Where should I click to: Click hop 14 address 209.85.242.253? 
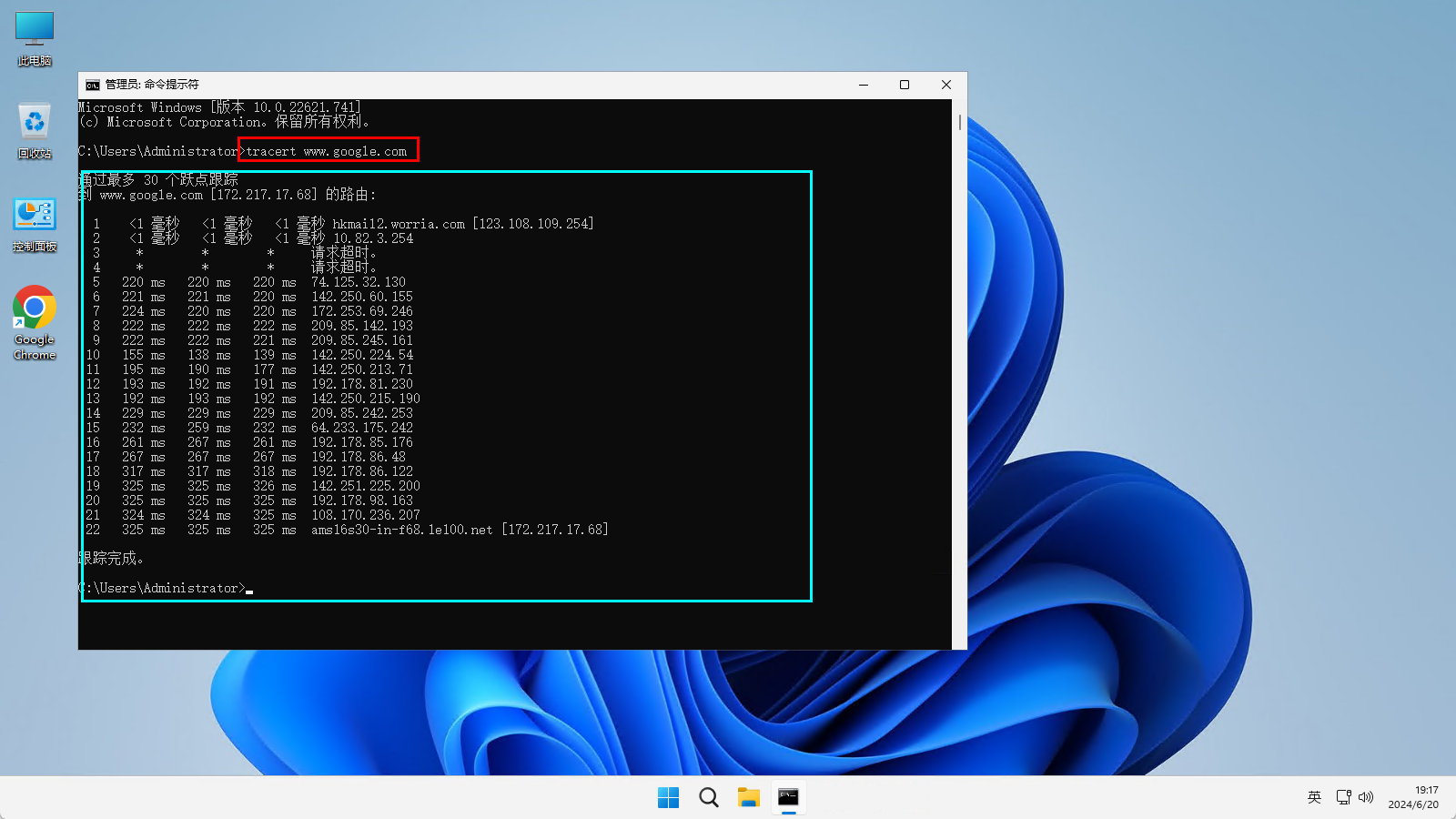[362, 413]
